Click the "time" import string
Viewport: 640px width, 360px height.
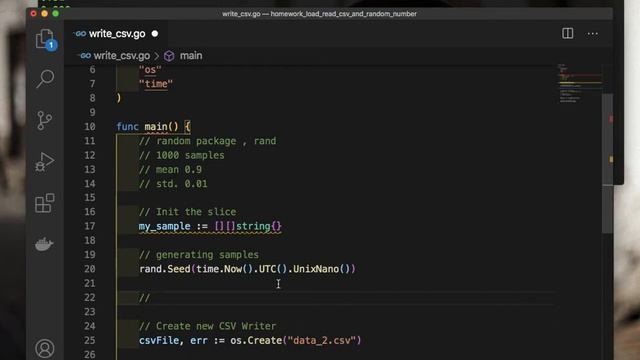156,84
